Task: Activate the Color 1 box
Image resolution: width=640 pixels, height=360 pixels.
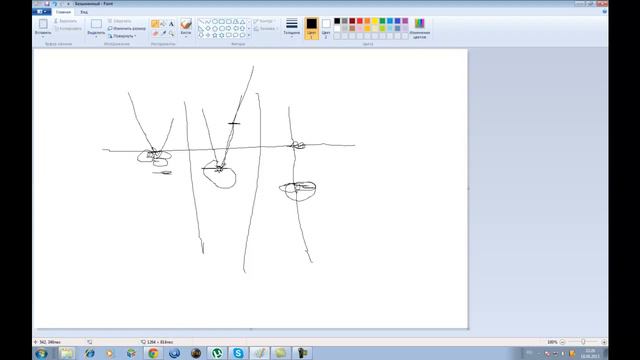Action: [311, 28]
